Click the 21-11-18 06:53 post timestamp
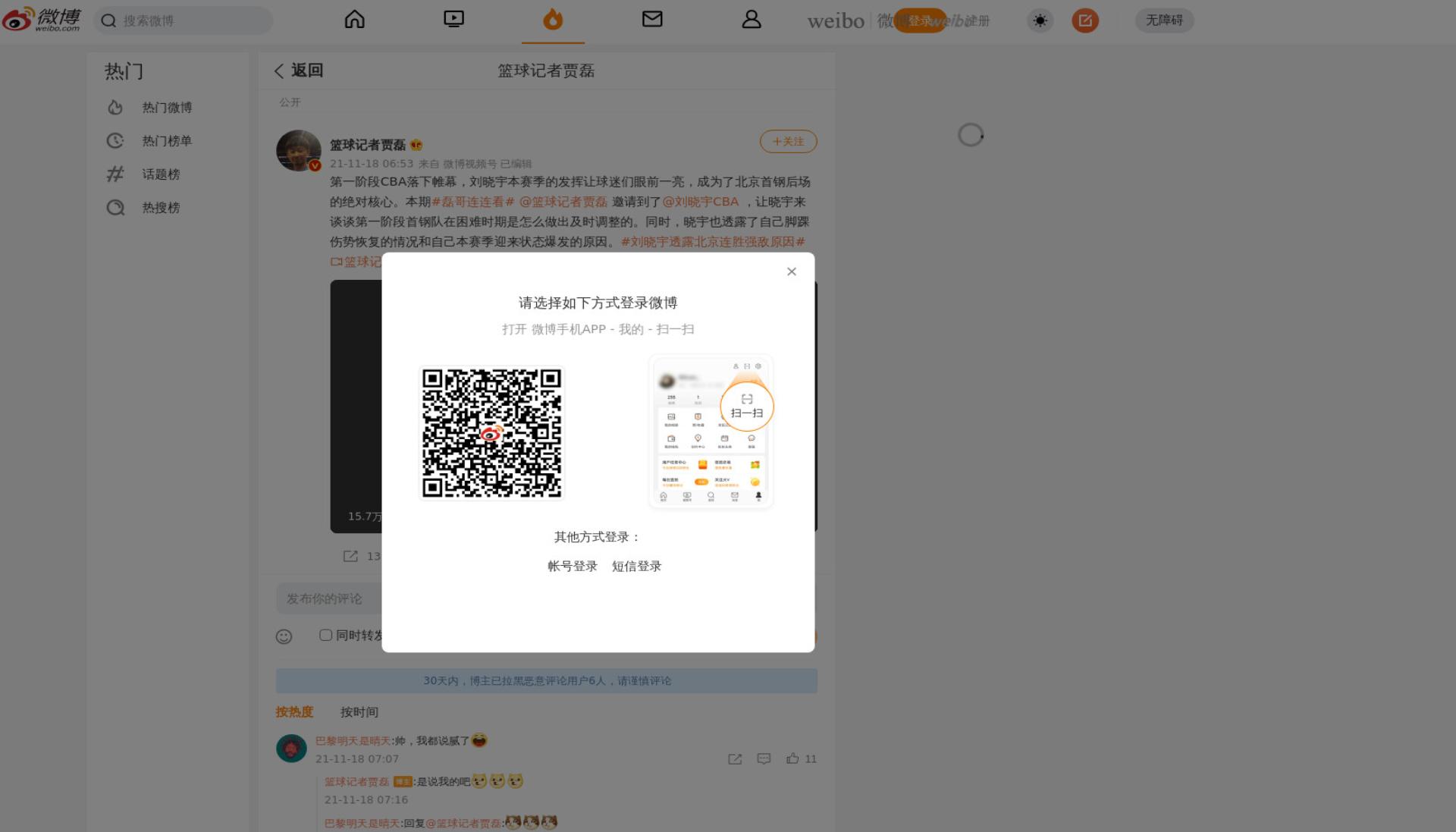 tap(372, 164)
